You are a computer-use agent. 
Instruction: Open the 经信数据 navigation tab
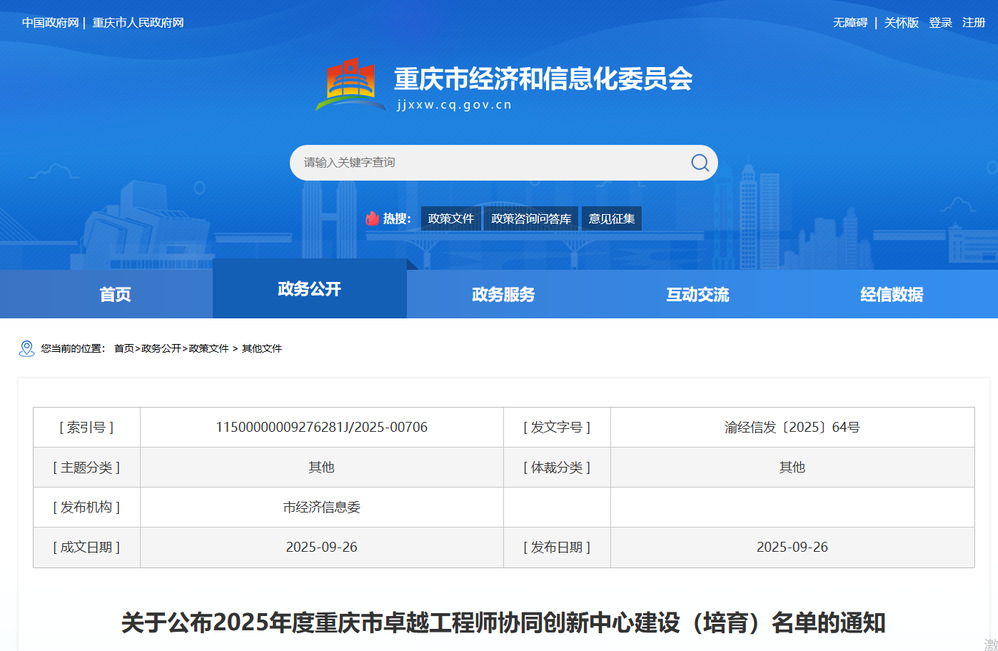click(x=891, y=294)
